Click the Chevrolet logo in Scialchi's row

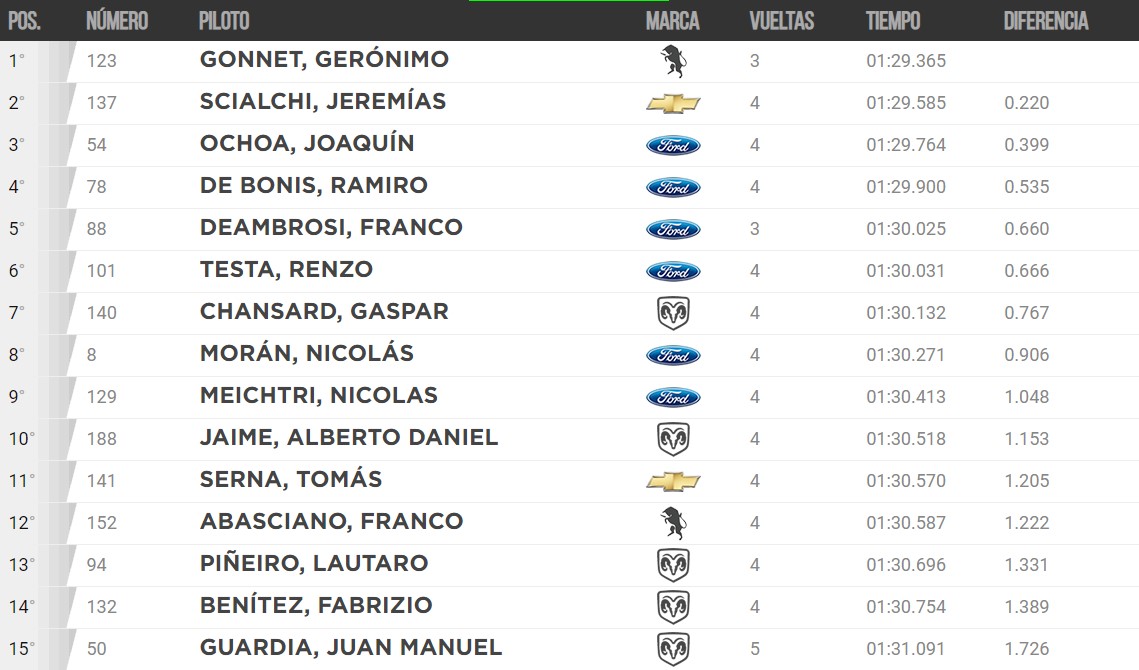point(673,103)
